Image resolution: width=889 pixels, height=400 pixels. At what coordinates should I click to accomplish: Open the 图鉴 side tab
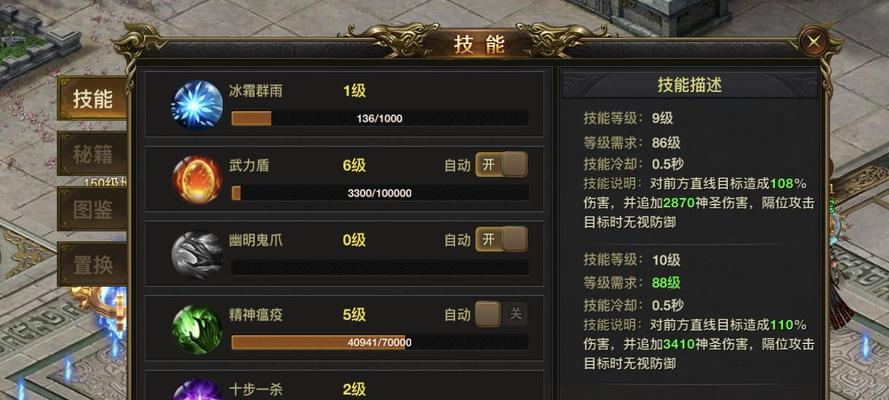tap(92, 209)
